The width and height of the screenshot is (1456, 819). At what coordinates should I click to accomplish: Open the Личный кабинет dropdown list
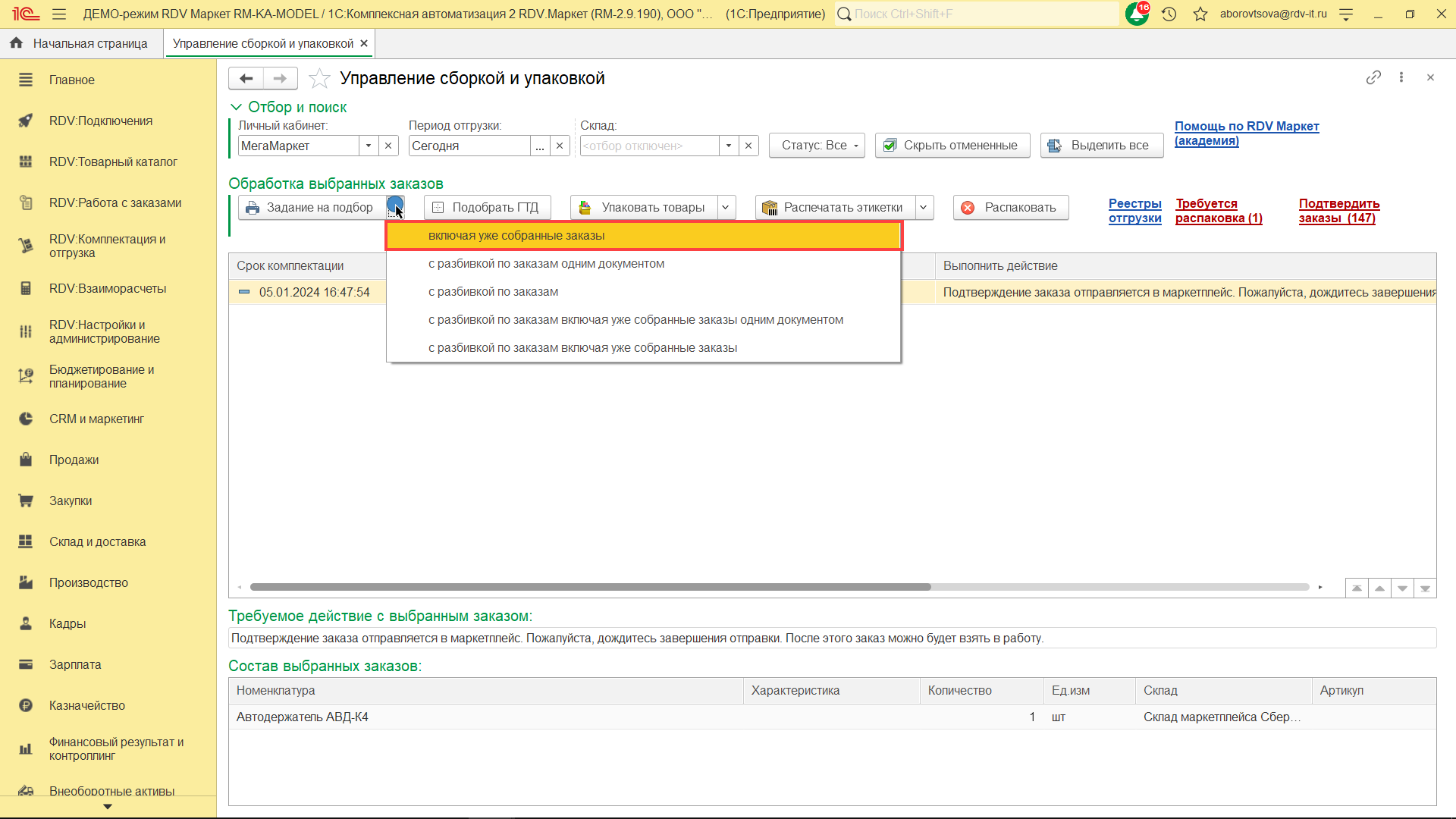pos(369,146)
